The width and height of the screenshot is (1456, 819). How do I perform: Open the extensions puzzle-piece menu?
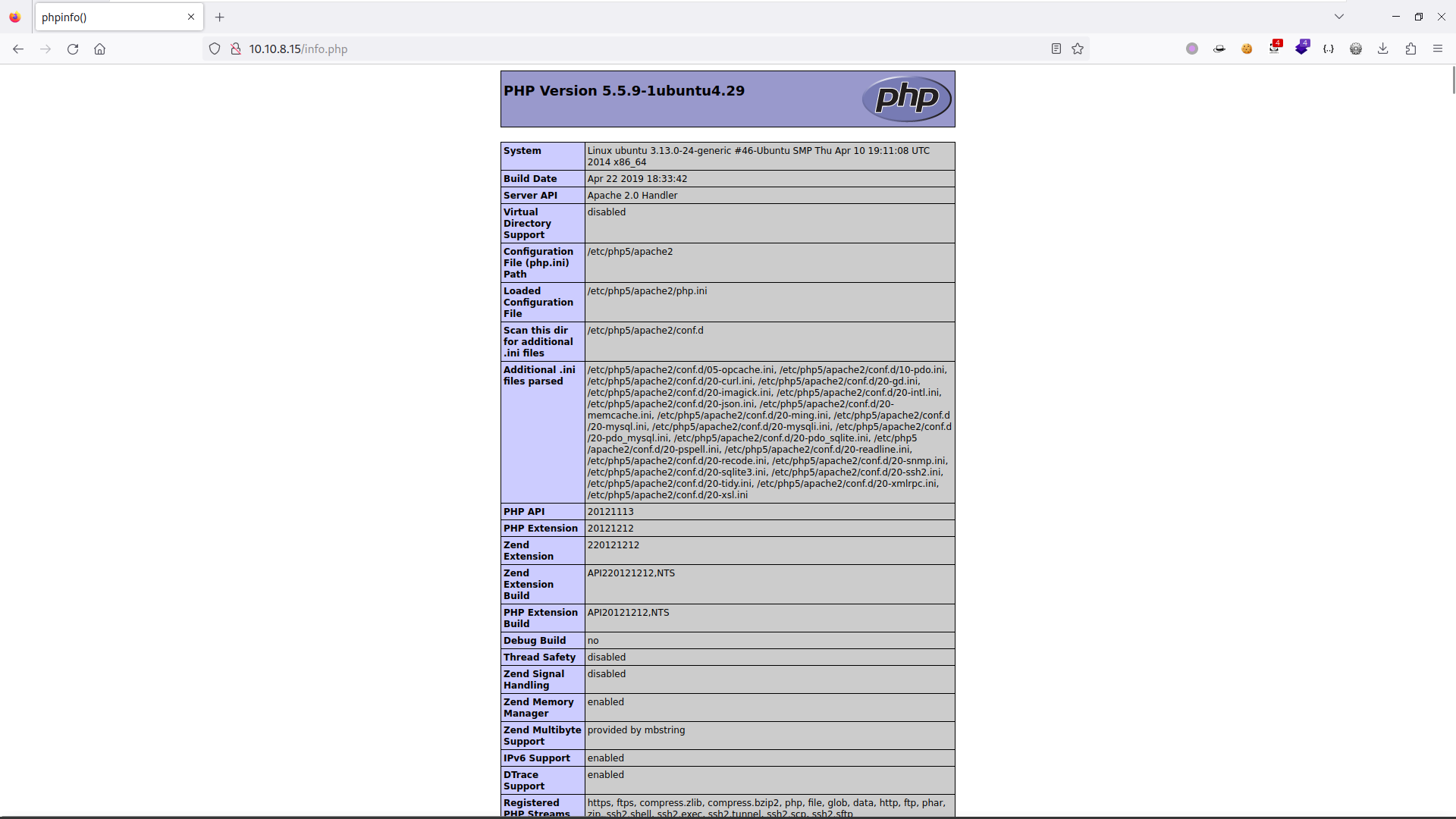coord(1410,49)
